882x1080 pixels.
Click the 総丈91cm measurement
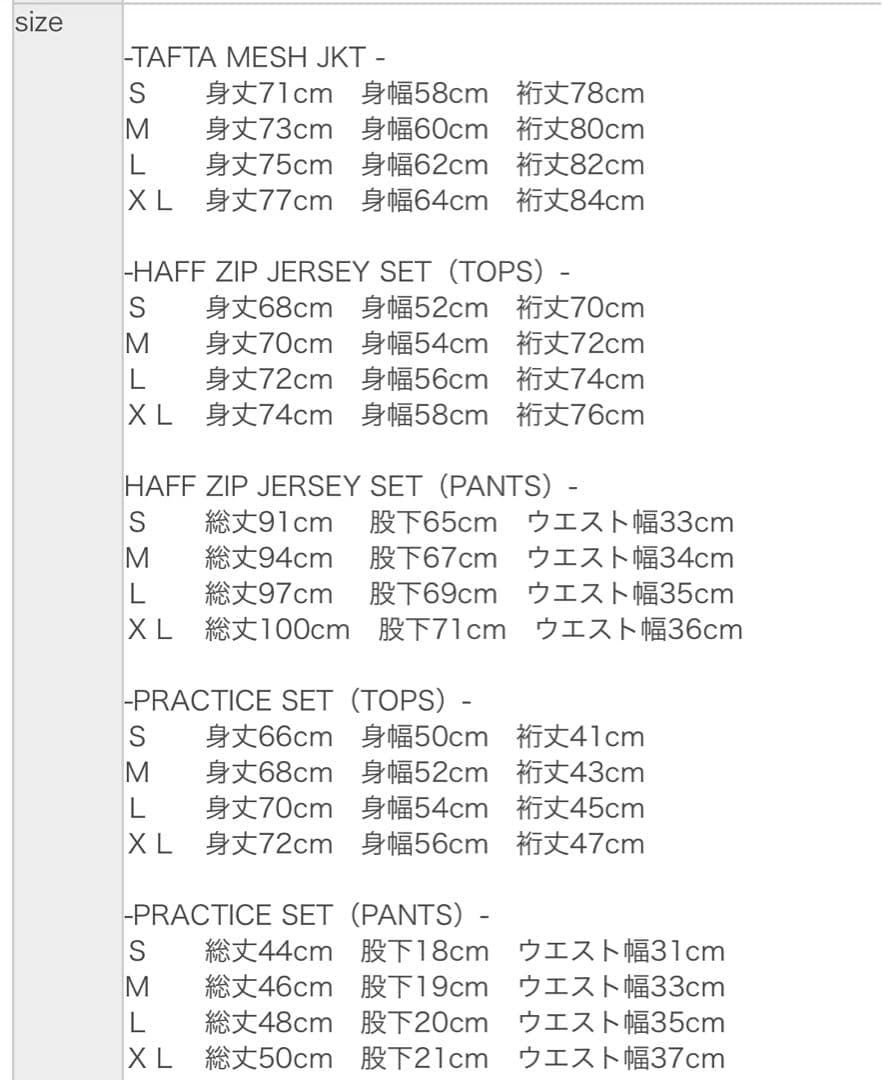click(x=268, y=523)
